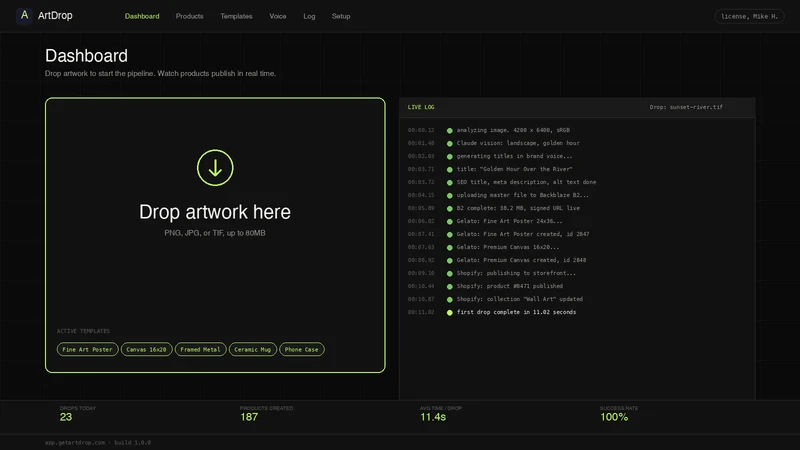Click the "LIVE LOG" panel header
The width and height of the screenshot is (800, 450).
(421, 107)
